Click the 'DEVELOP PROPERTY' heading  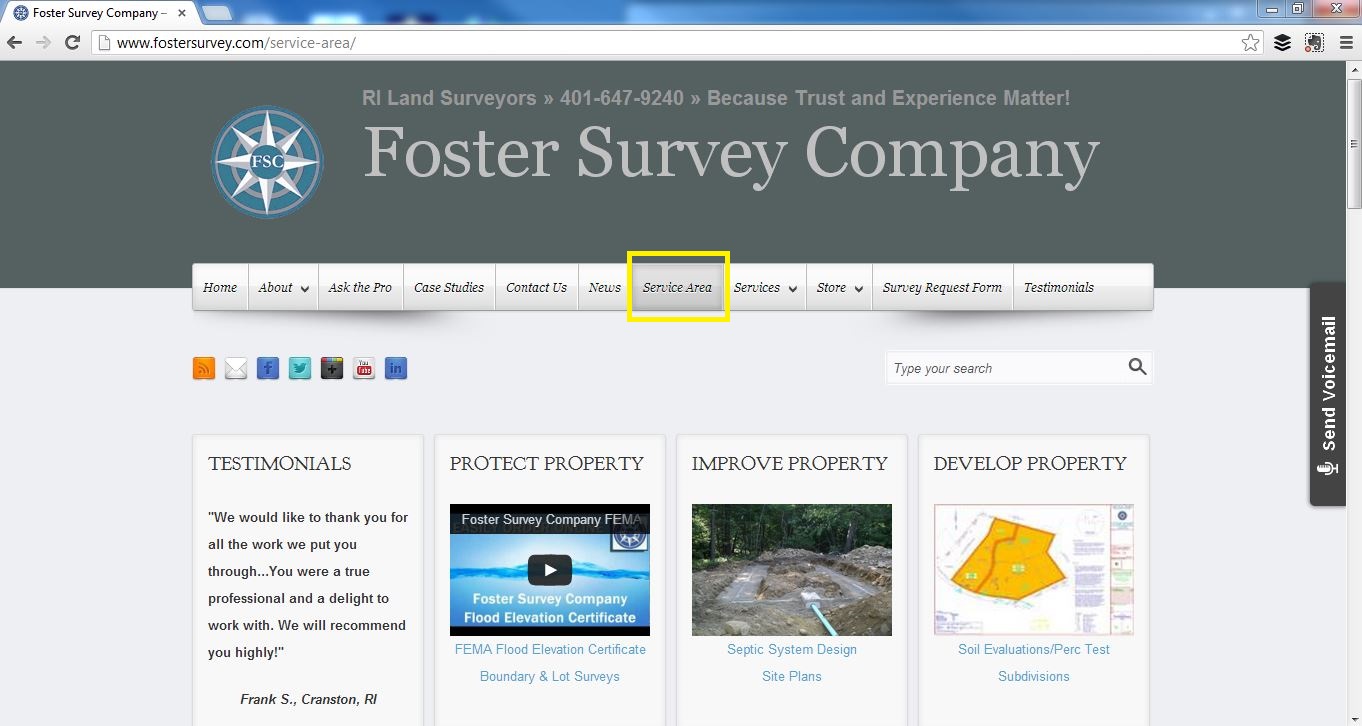[x=1030, y=464]
